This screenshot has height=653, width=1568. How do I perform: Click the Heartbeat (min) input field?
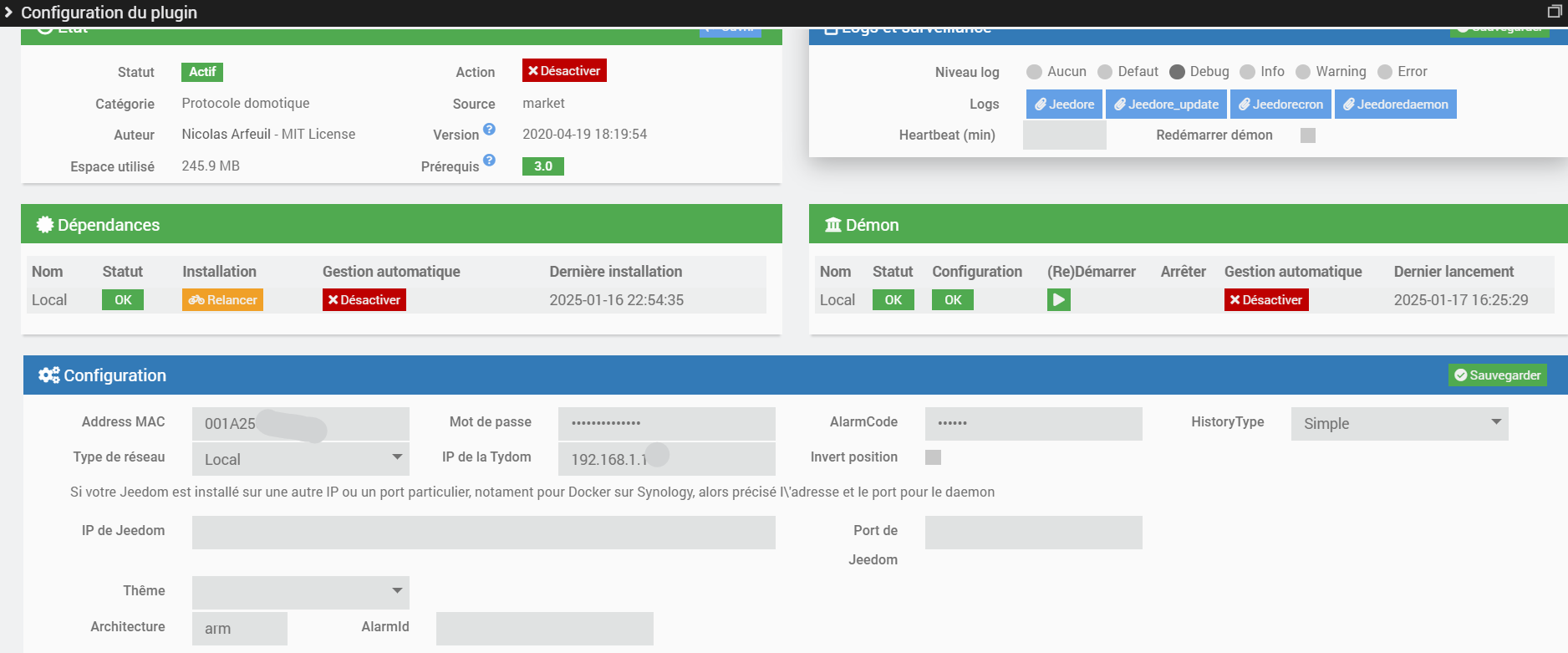pyautogui.click(x=1065, y=135)
